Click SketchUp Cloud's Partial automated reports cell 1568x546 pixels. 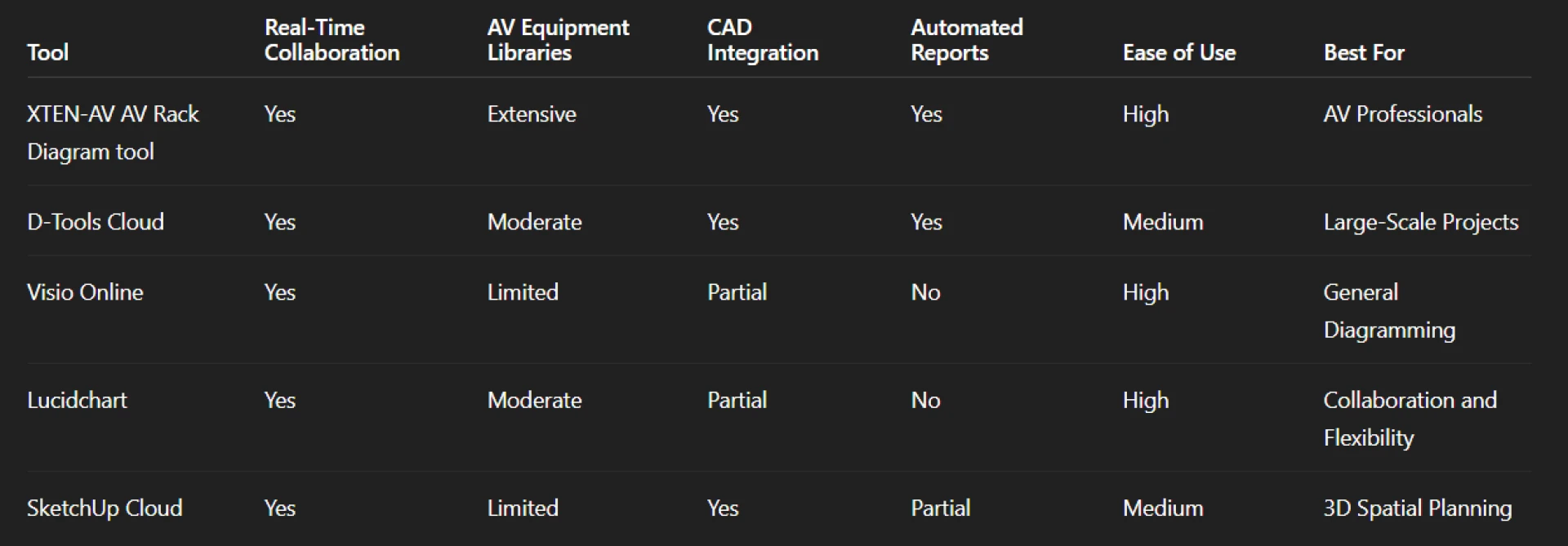point(940,508)
